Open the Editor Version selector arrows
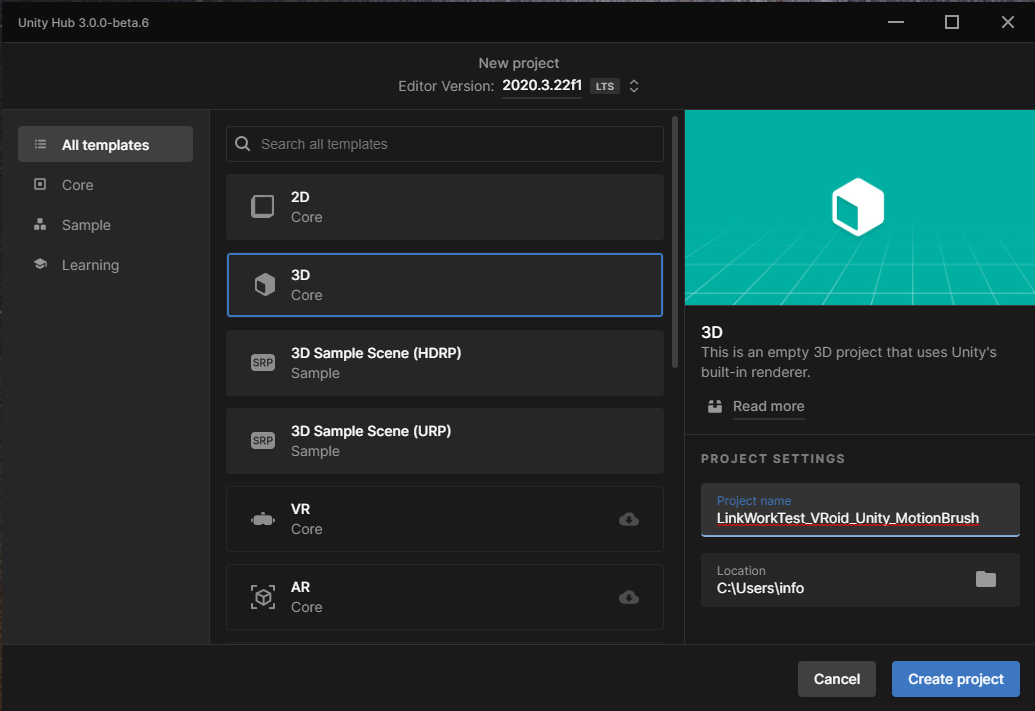 [634, 86]
